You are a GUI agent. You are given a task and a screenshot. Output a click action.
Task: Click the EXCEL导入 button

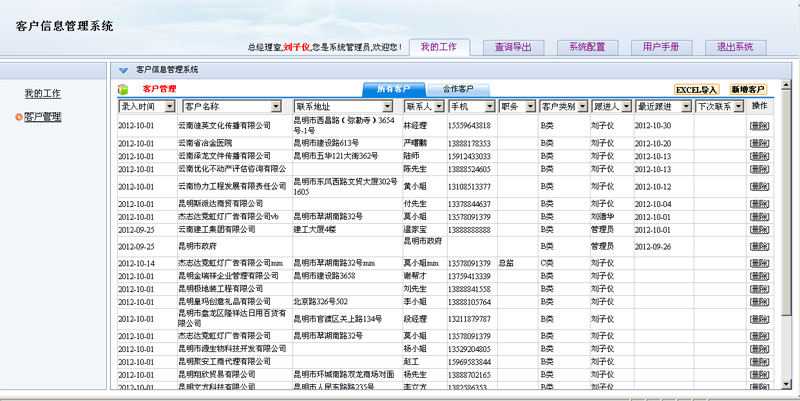click(697, 90)
